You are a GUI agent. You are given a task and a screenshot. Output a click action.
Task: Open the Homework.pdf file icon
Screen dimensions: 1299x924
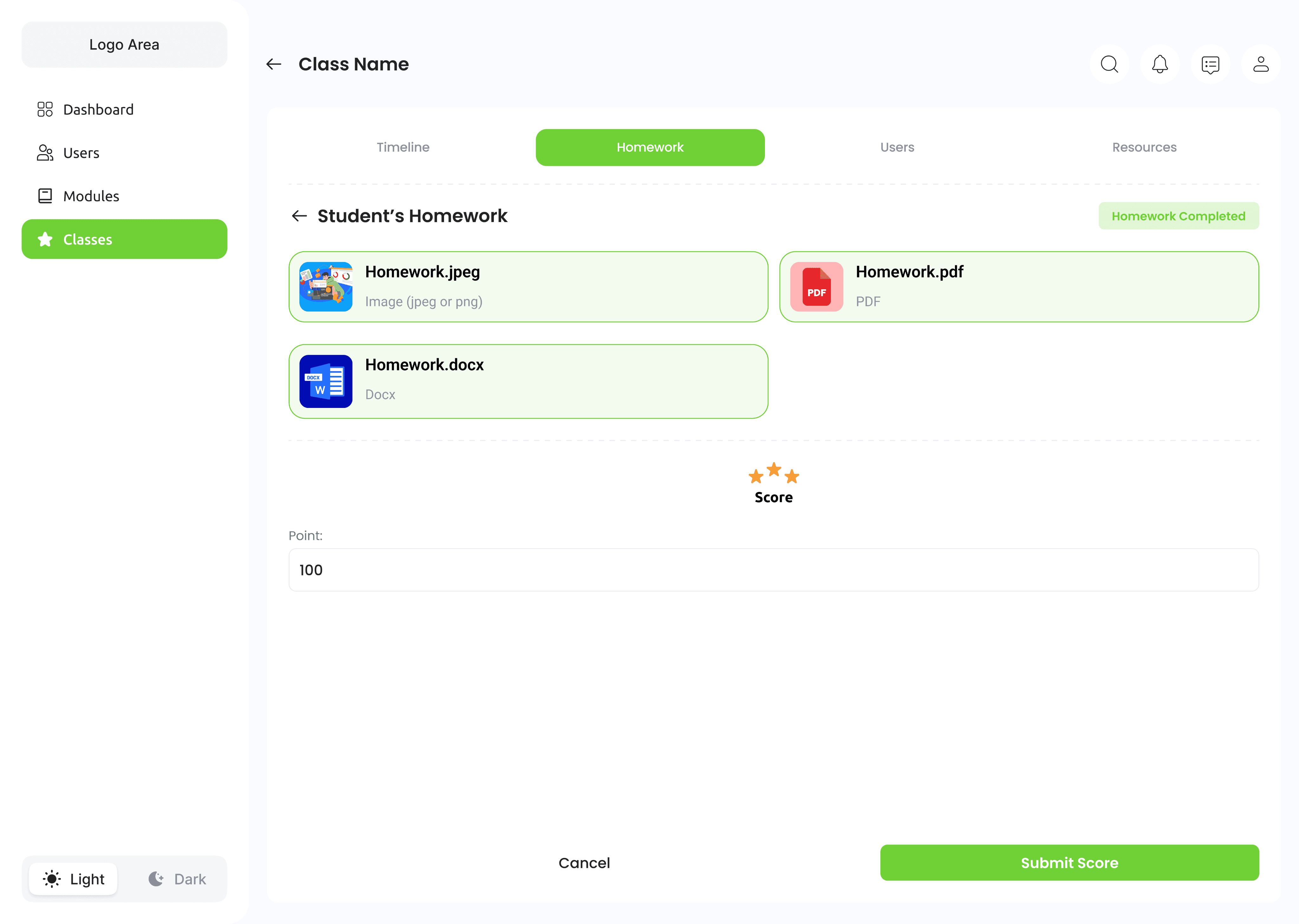point(816,287)
